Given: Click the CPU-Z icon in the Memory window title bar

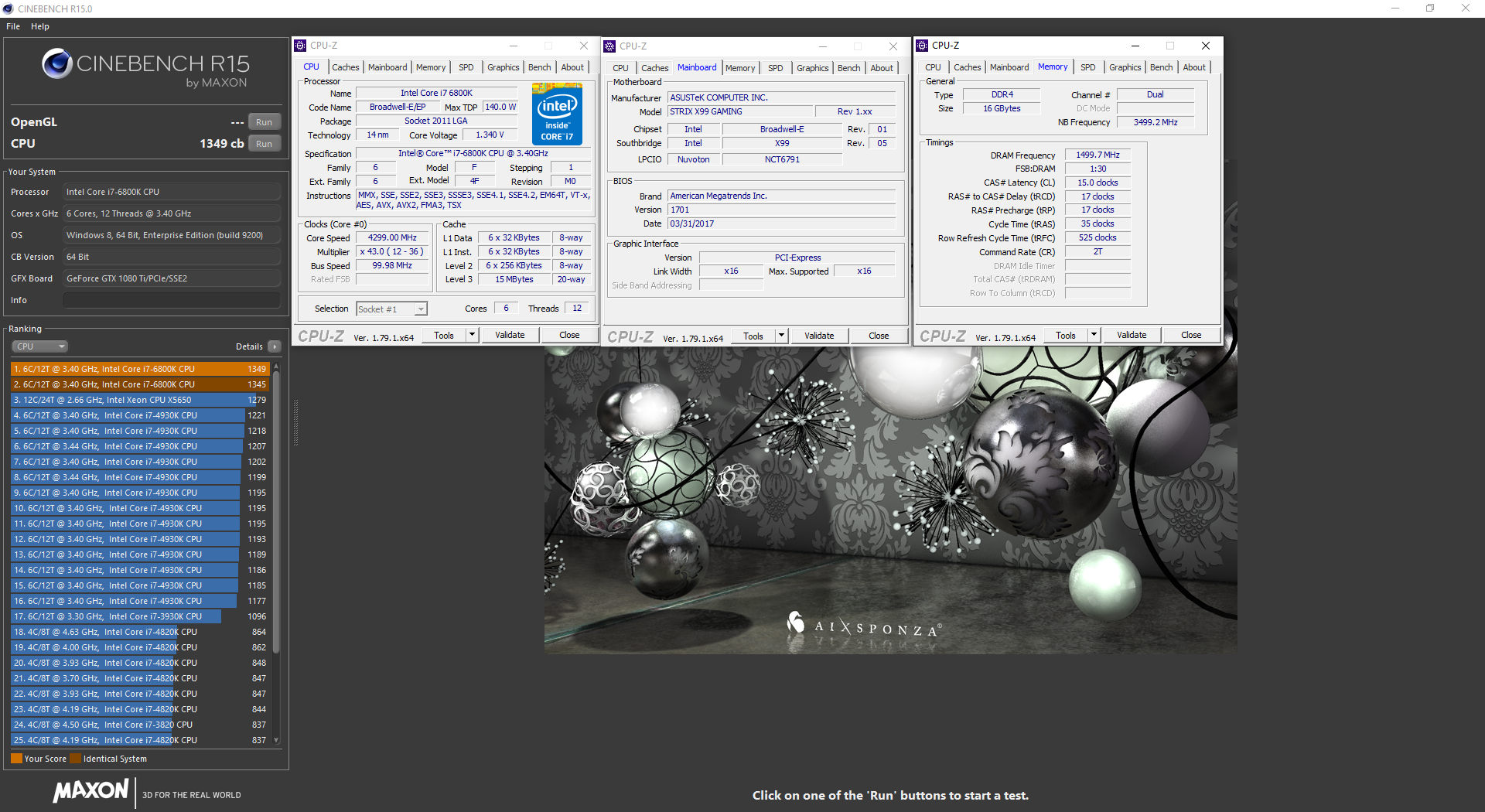Looking at the screenshot, I should point(922,46).
